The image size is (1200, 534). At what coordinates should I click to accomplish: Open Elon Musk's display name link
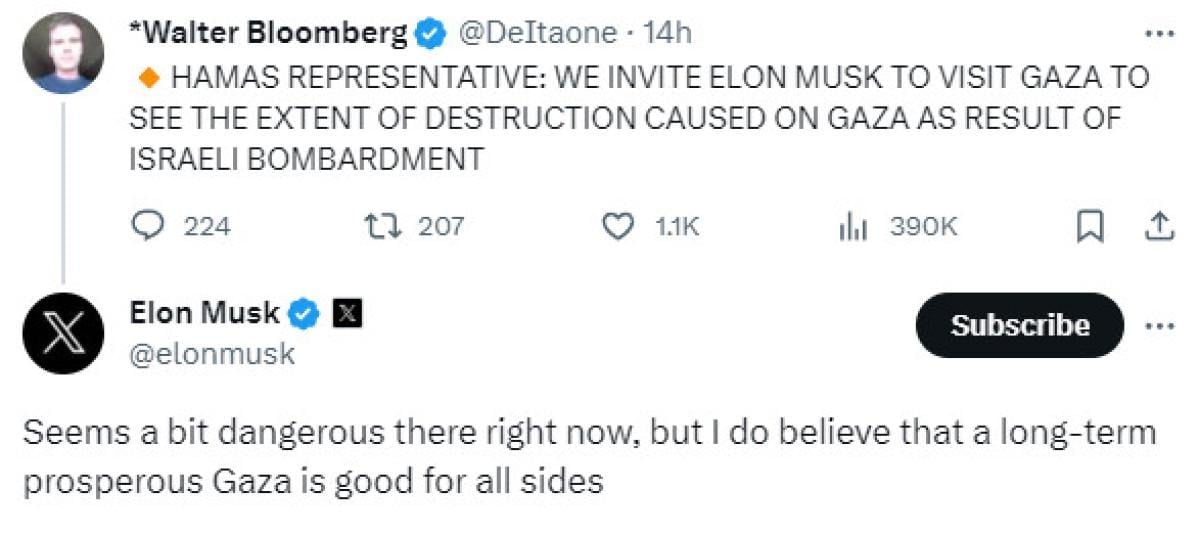tap(204, 314)
